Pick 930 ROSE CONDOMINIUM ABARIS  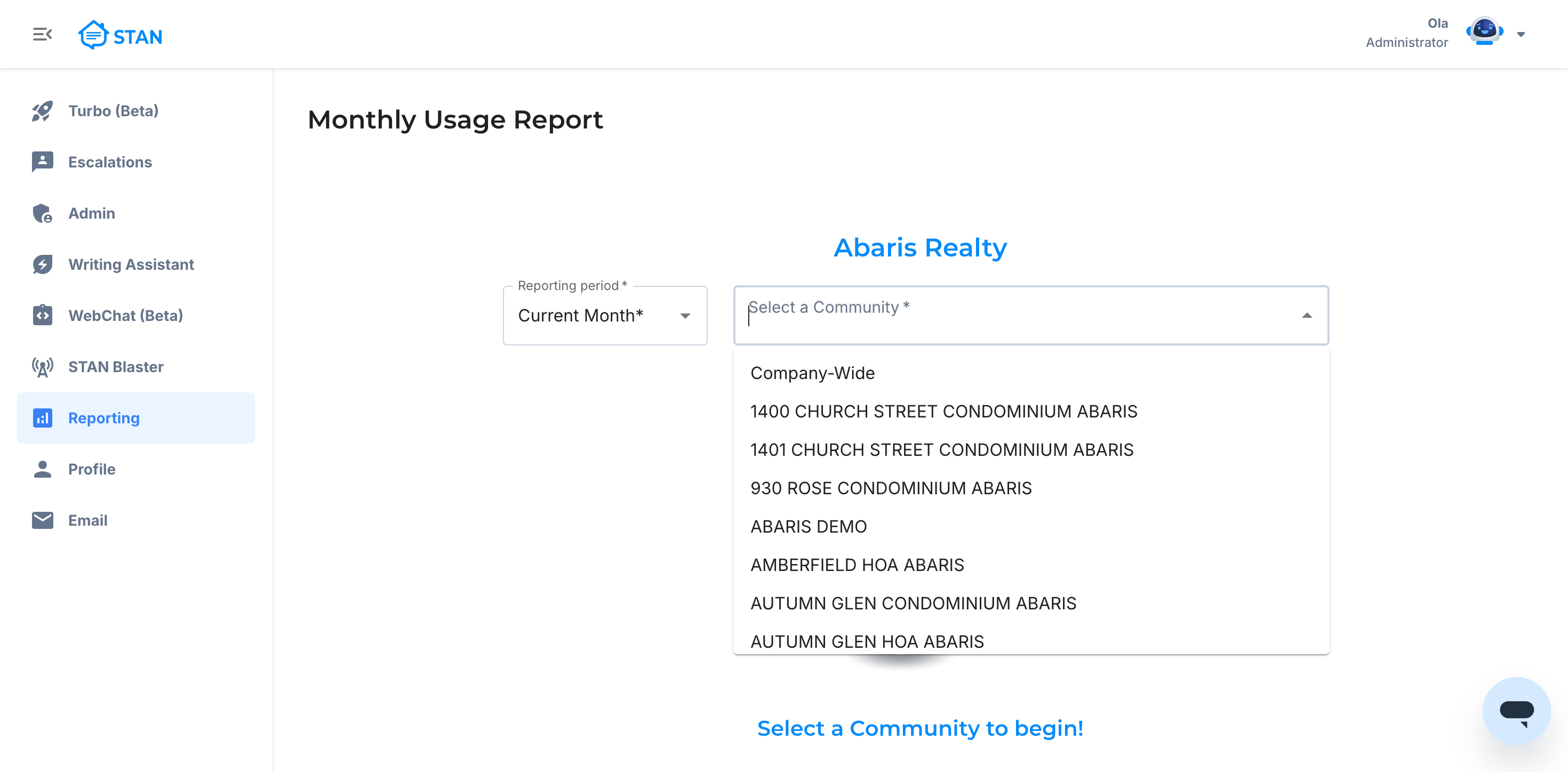pyautogui.click(x=1031, y=488)
